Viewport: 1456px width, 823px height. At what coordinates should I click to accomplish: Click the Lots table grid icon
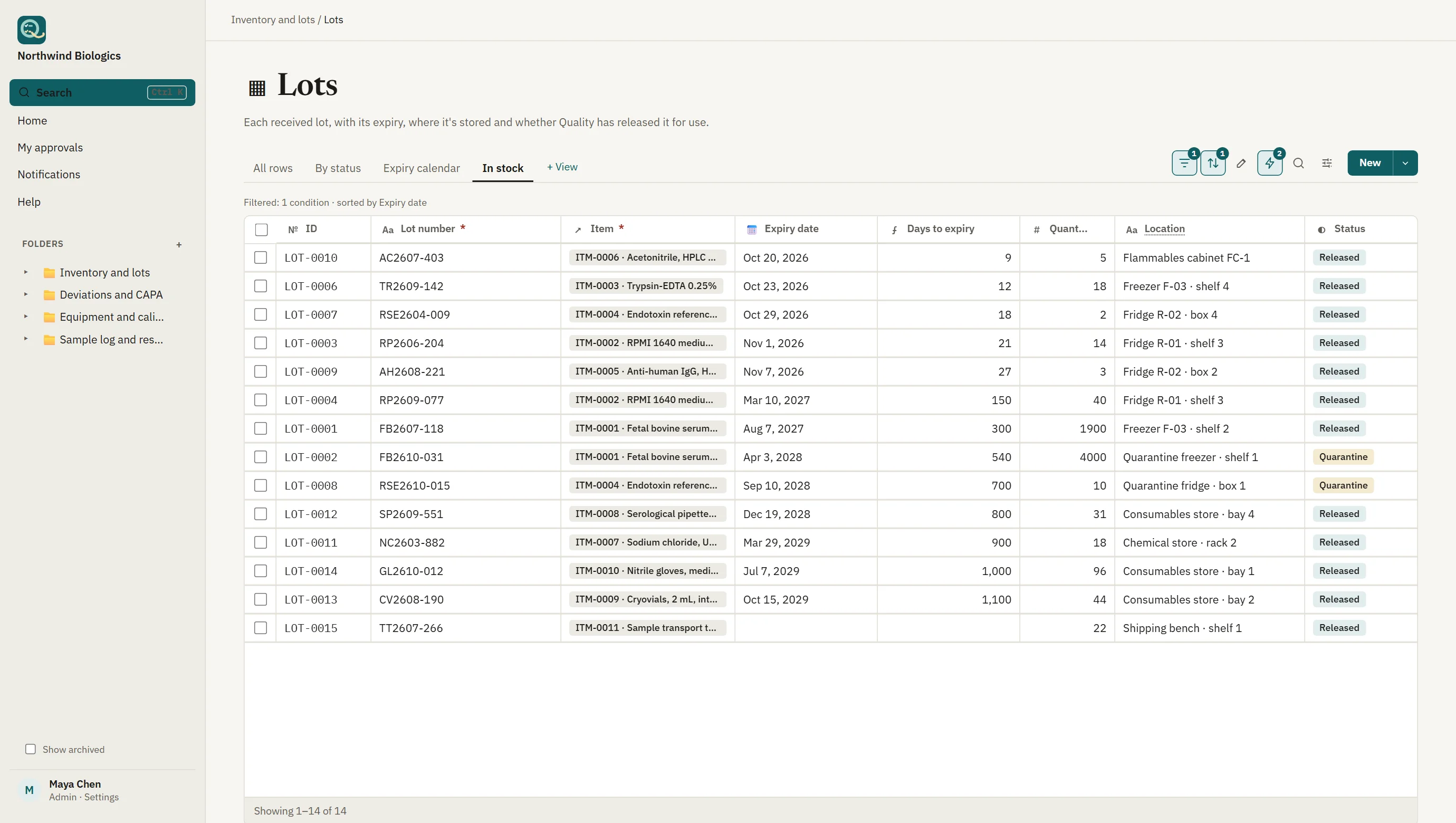pos(257,88)
